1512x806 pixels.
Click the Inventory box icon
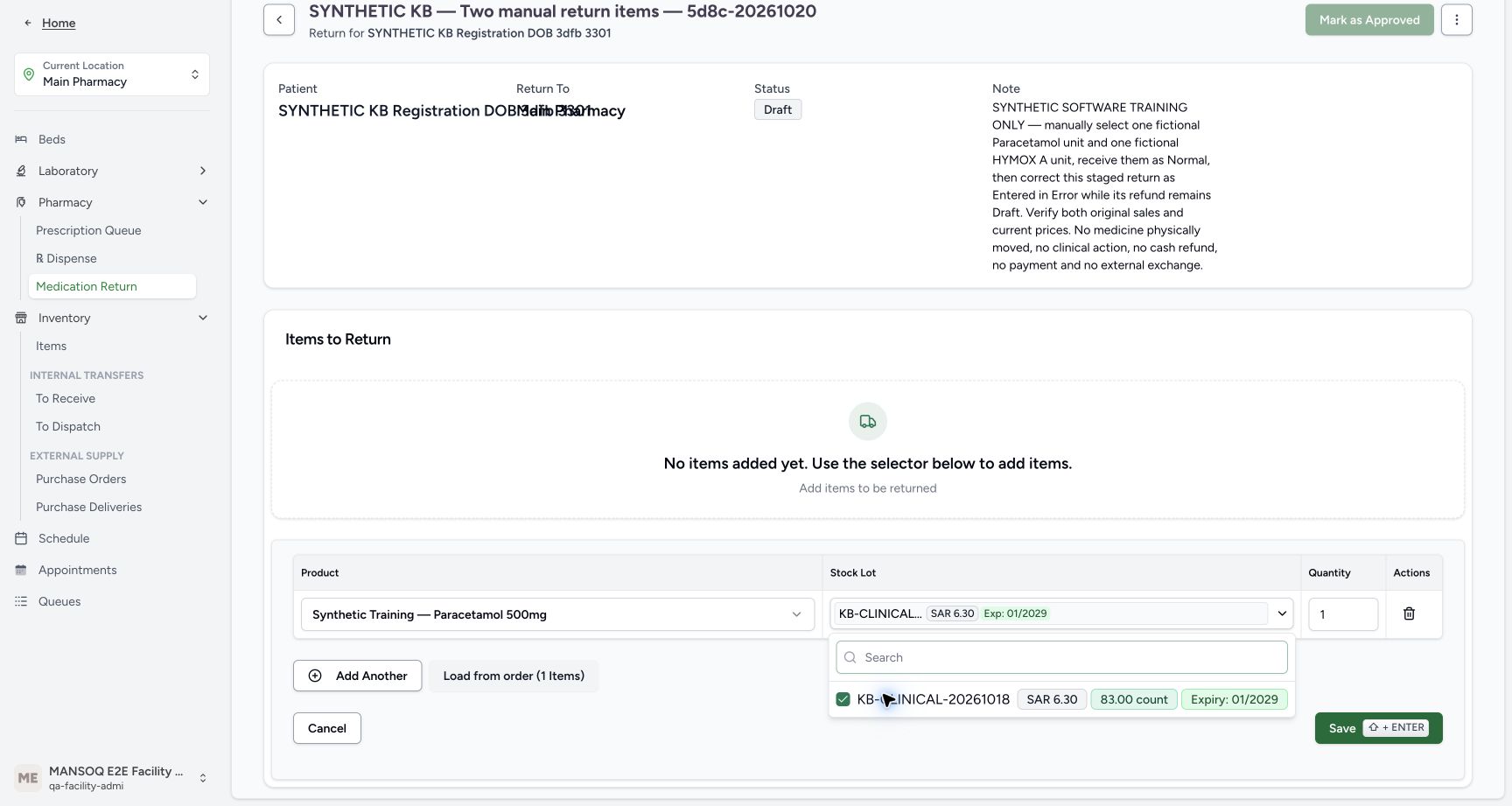21,318
